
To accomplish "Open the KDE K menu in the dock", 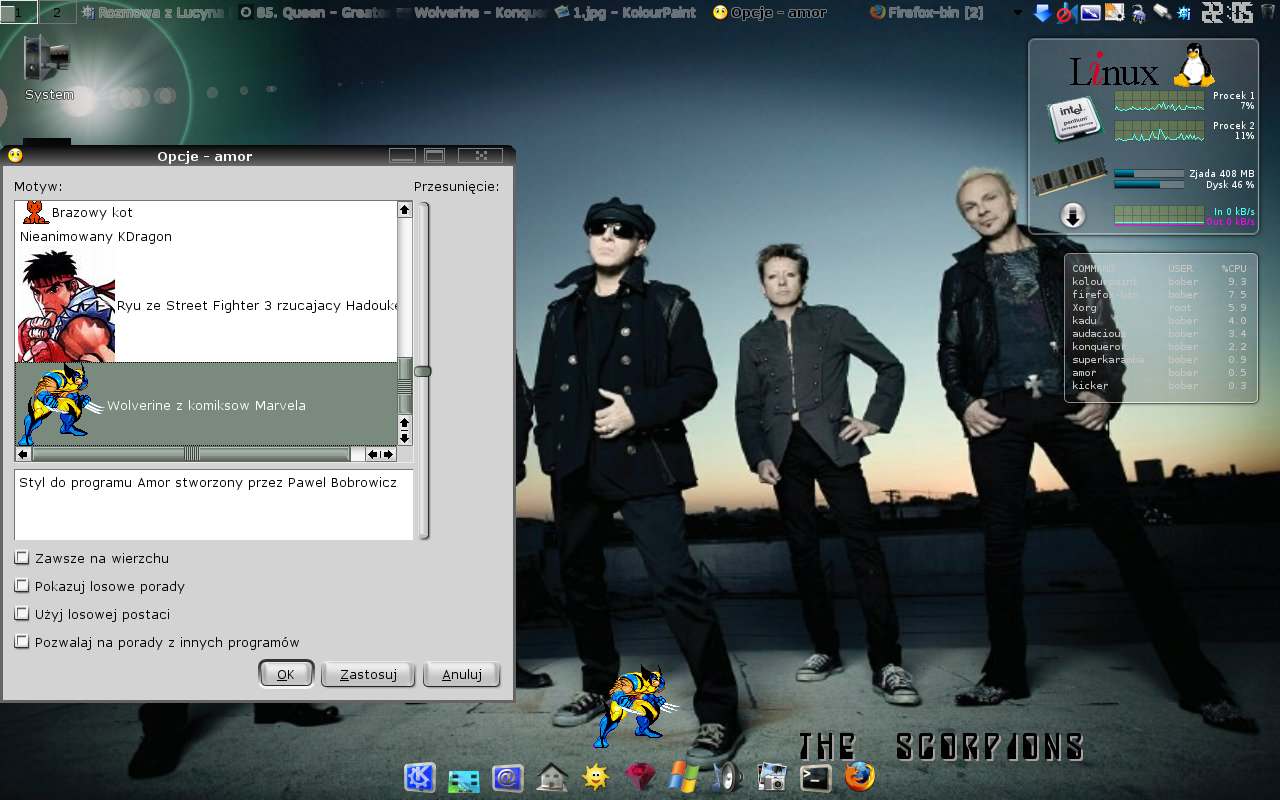I will pyautogui.click(x=420, y=777).
